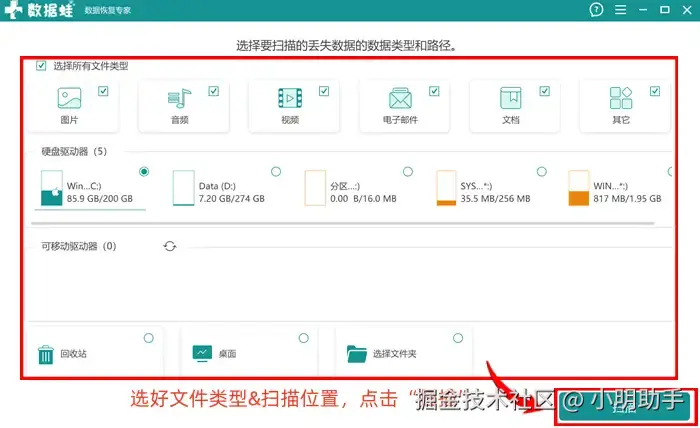
Task: Click the 图片 pictures type icon
Action: [69, 98]
